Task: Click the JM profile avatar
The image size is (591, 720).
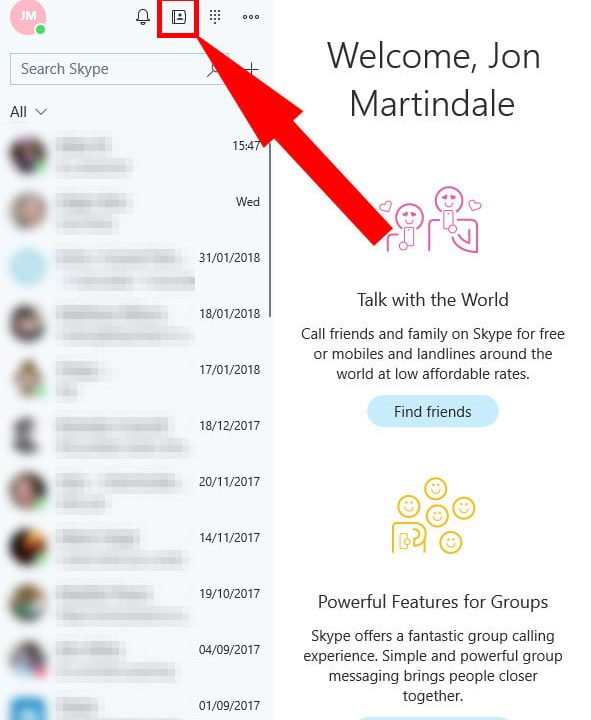Action: 28,17
